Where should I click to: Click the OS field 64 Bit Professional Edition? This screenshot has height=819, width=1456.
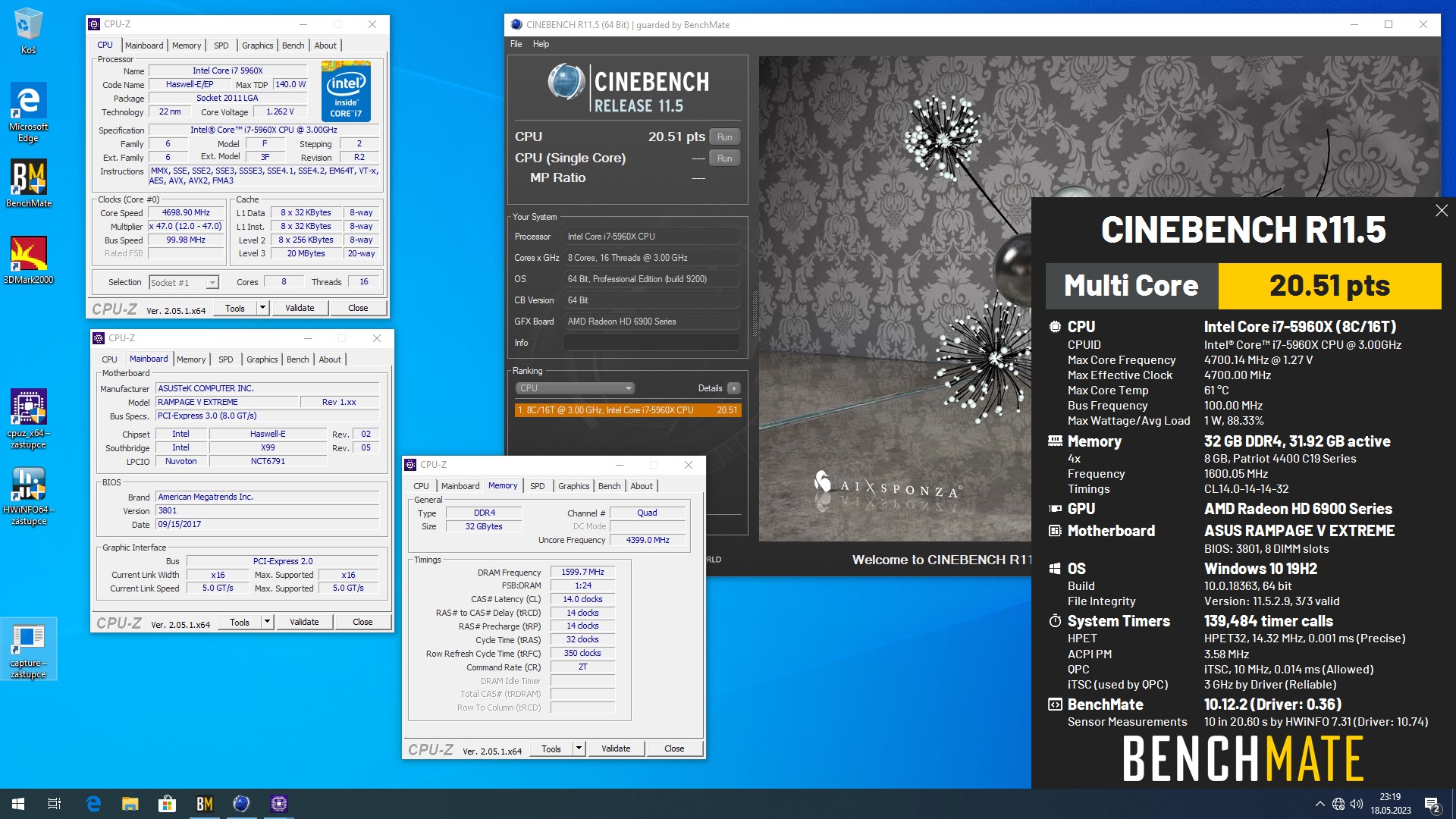[x=651, y=279]
